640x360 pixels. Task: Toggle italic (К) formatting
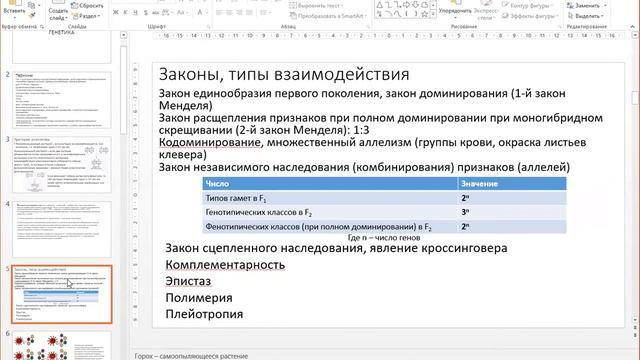(x=125, y=13)
